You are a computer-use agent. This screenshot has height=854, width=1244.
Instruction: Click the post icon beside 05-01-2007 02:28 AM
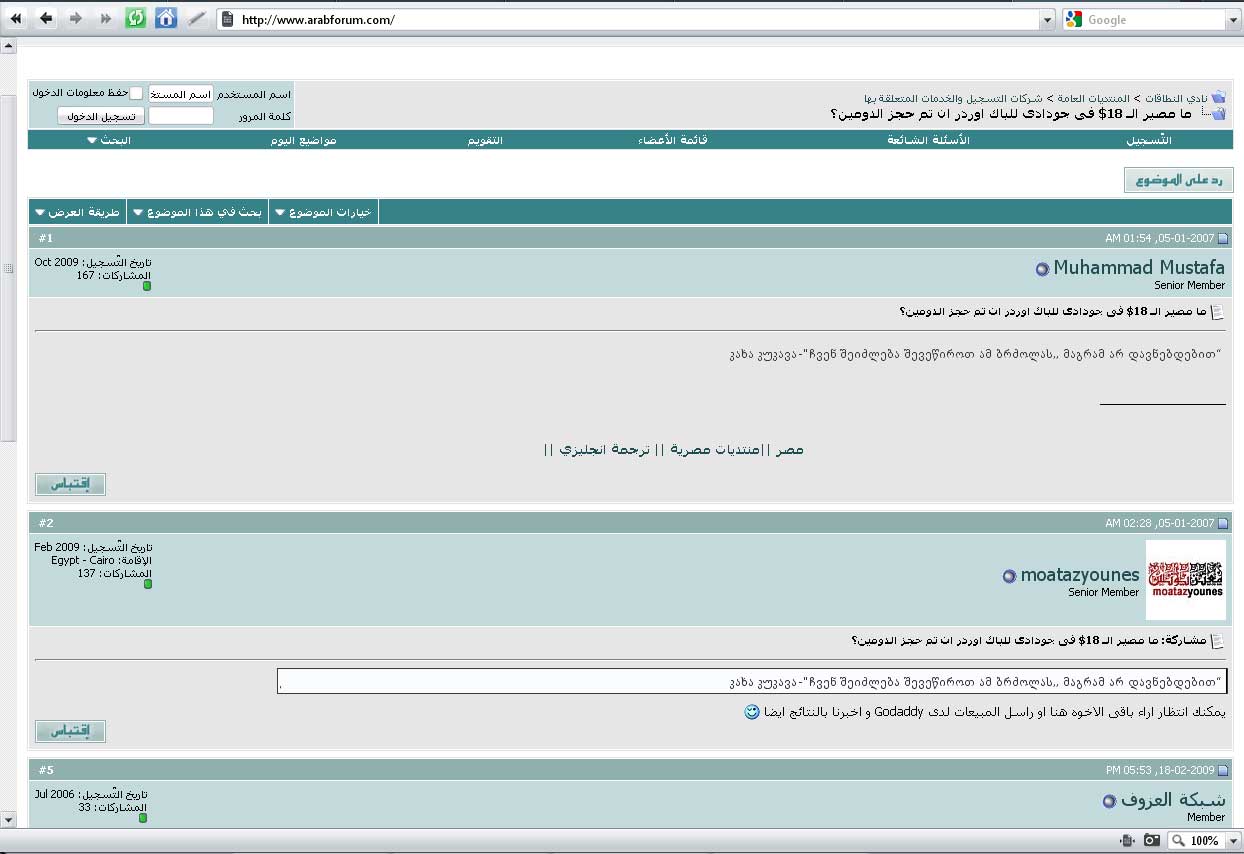point(1223,524)
